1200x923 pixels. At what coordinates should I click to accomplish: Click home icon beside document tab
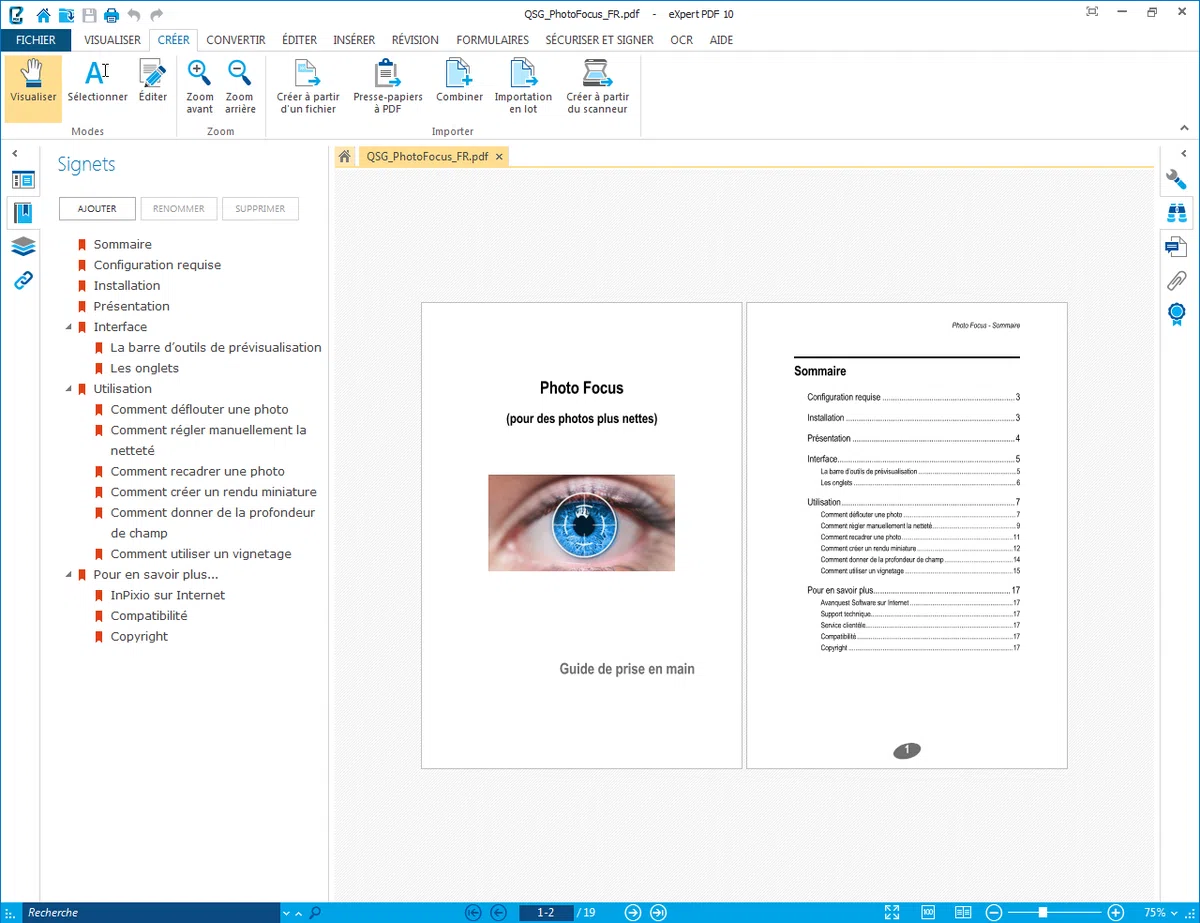point(345,157)
